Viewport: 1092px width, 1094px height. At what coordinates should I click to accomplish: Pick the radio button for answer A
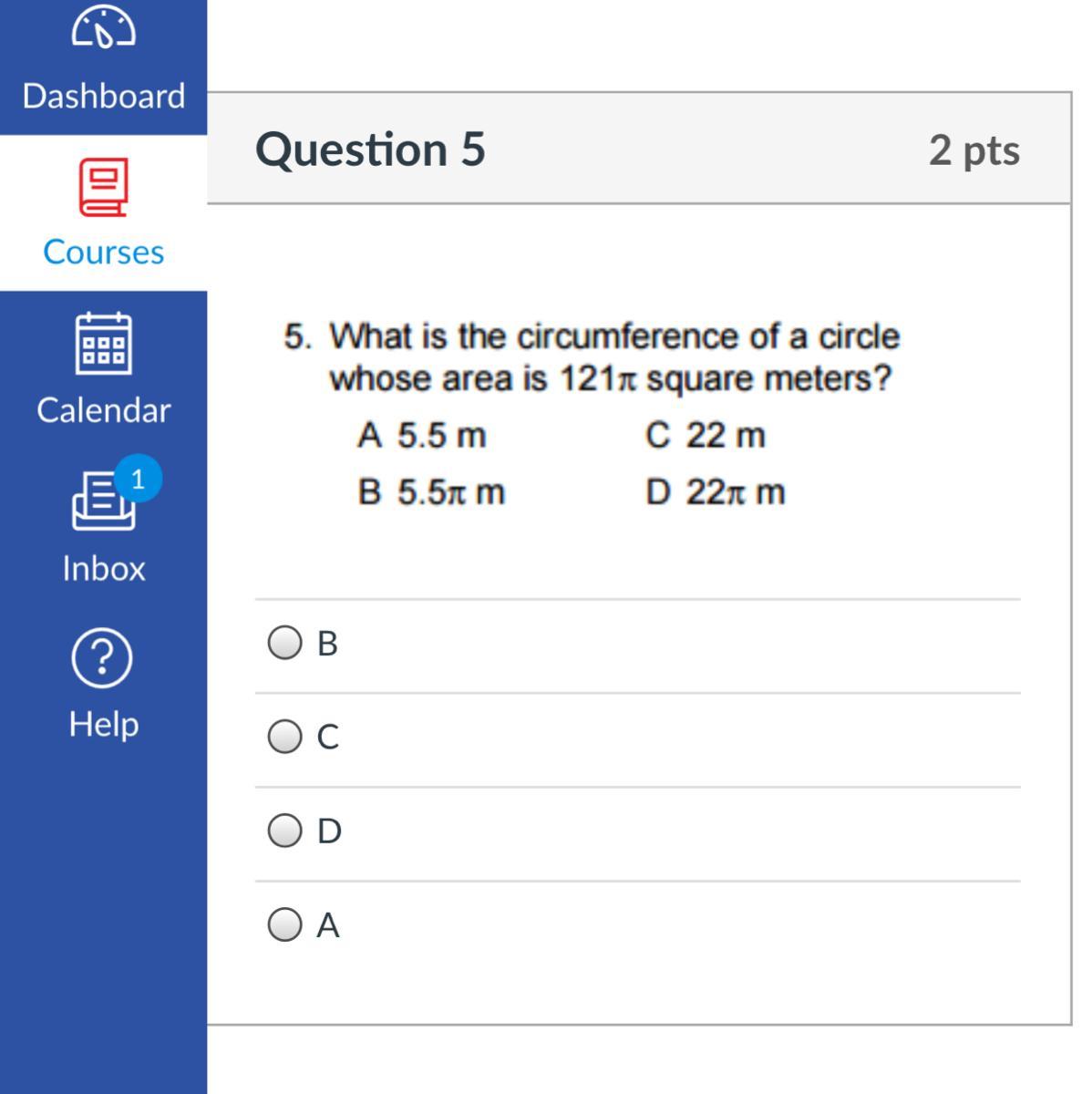[x=284, y=924]
